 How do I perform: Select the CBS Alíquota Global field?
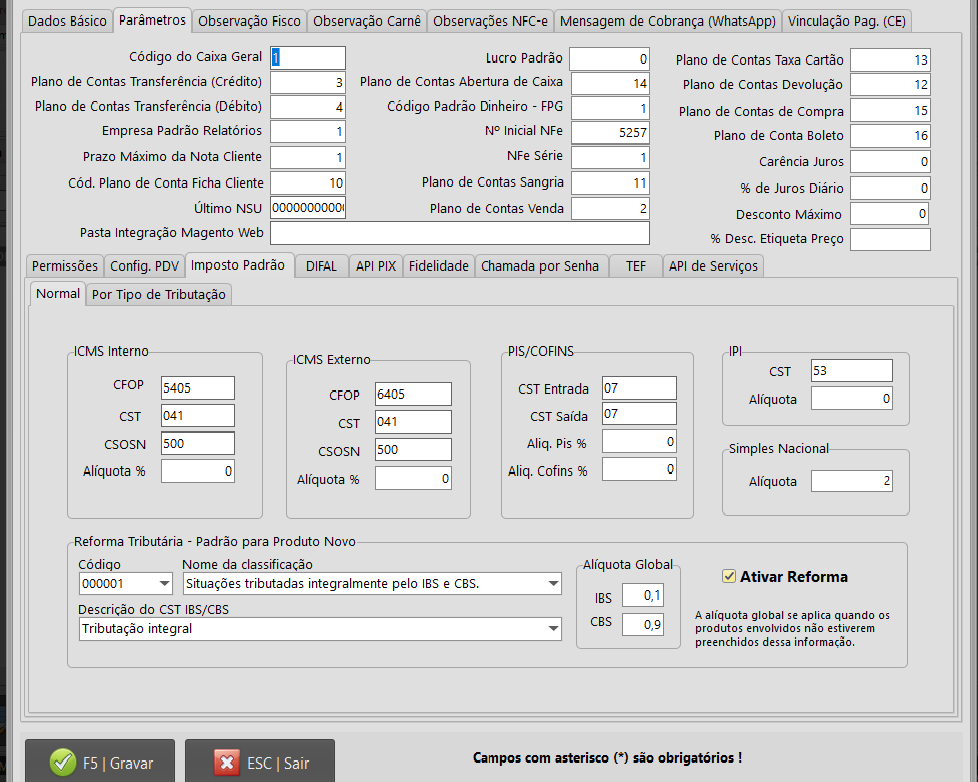pos(642,624)
